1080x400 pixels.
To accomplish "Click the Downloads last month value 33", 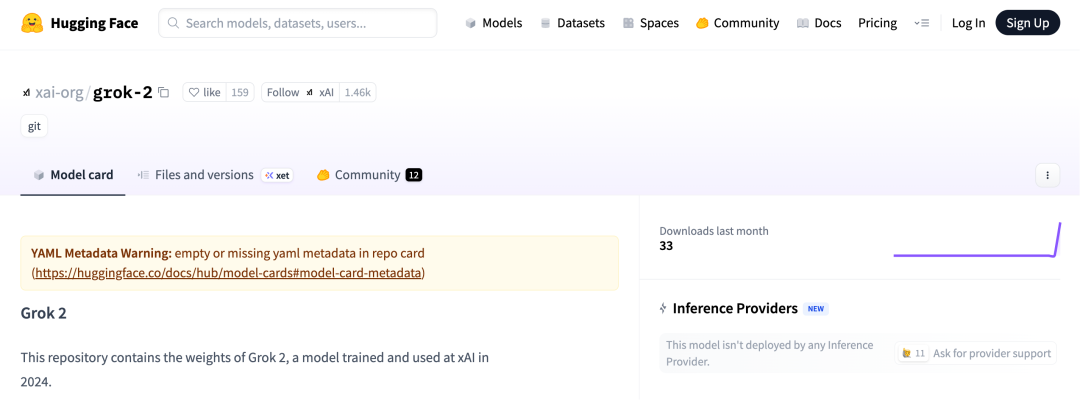I will tap(666, 246).
